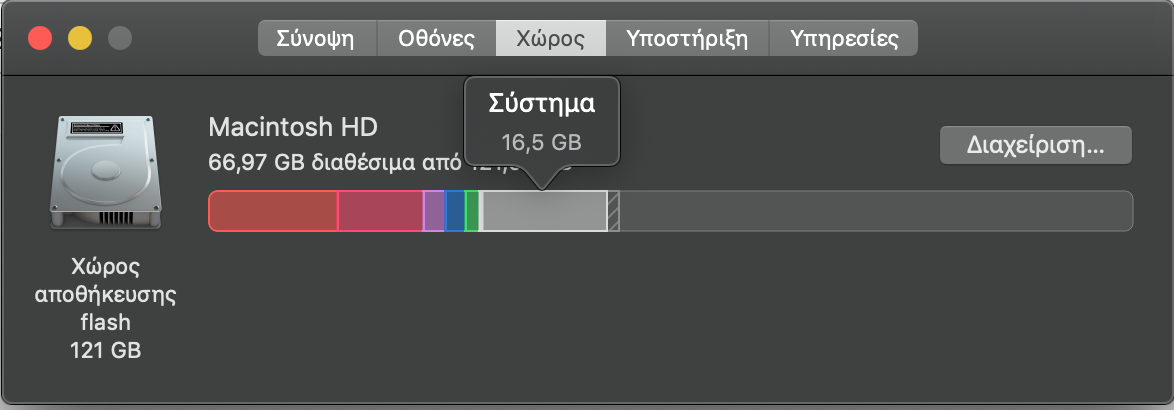The image size is (1174, 410).
Task: Click the yellow minimize window button
Action: (x=80, y=38)
